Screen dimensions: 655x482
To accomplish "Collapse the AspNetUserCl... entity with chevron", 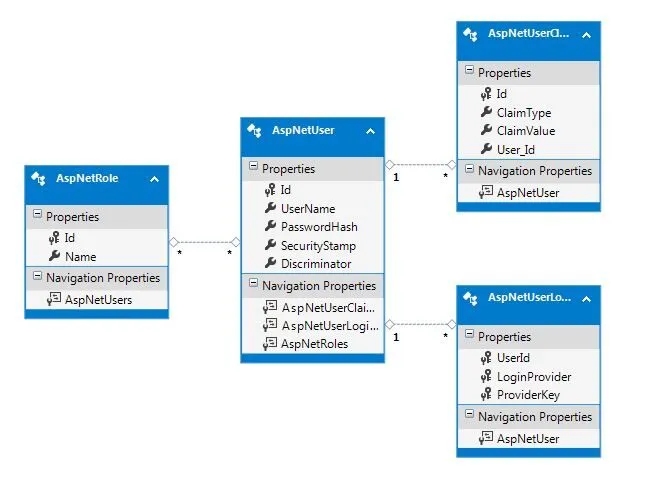I will point(586,36).
